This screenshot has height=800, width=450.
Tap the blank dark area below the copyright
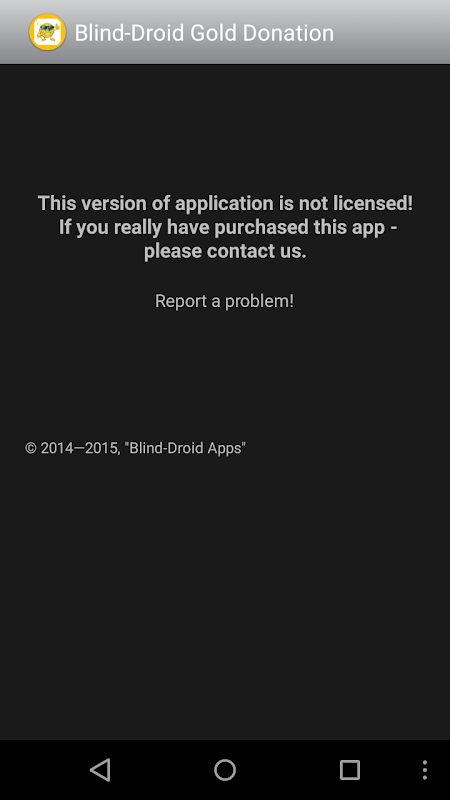click(x=225, y=597)
